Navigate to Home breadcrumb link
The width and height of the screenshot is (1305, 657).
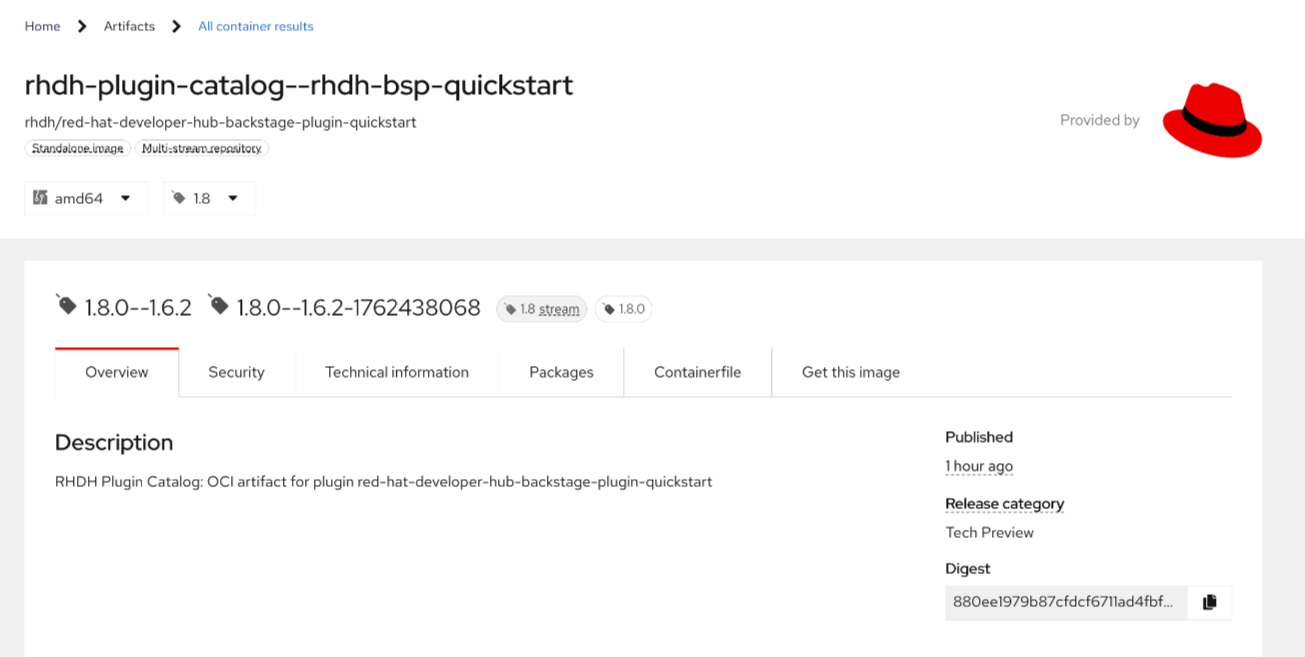click(42, 26)
